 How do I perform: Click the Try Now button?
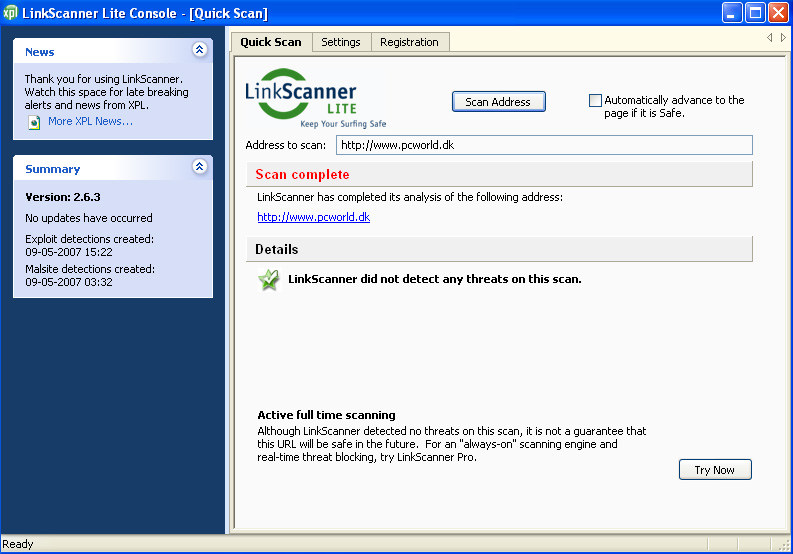(715, 470)
